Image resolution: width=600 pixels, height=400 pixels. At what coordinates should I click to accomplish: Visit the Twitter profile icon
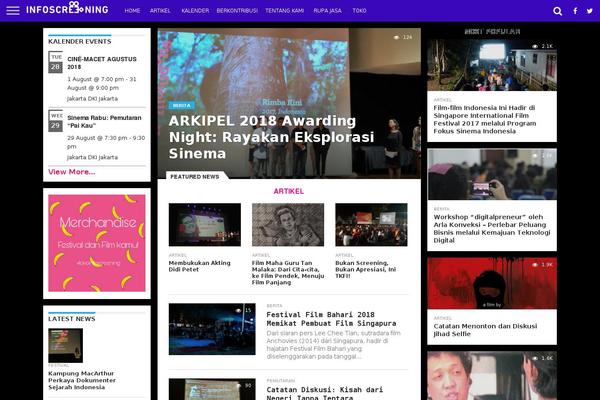590,11
